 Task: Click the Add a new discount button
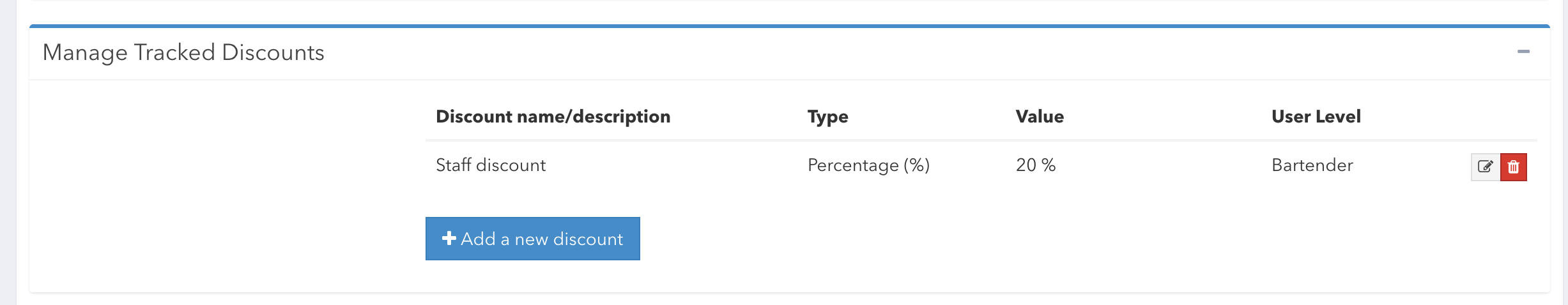coord(532,239)
